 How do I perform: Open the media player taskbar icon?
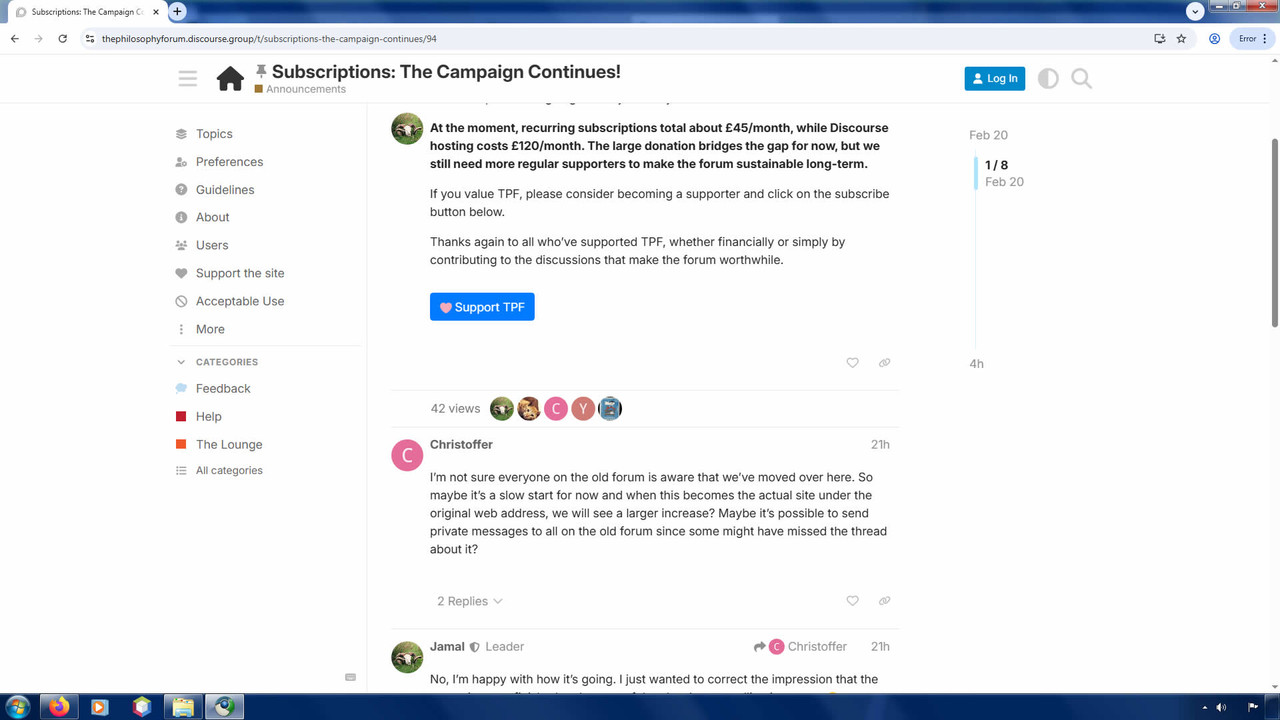[99, 707]
